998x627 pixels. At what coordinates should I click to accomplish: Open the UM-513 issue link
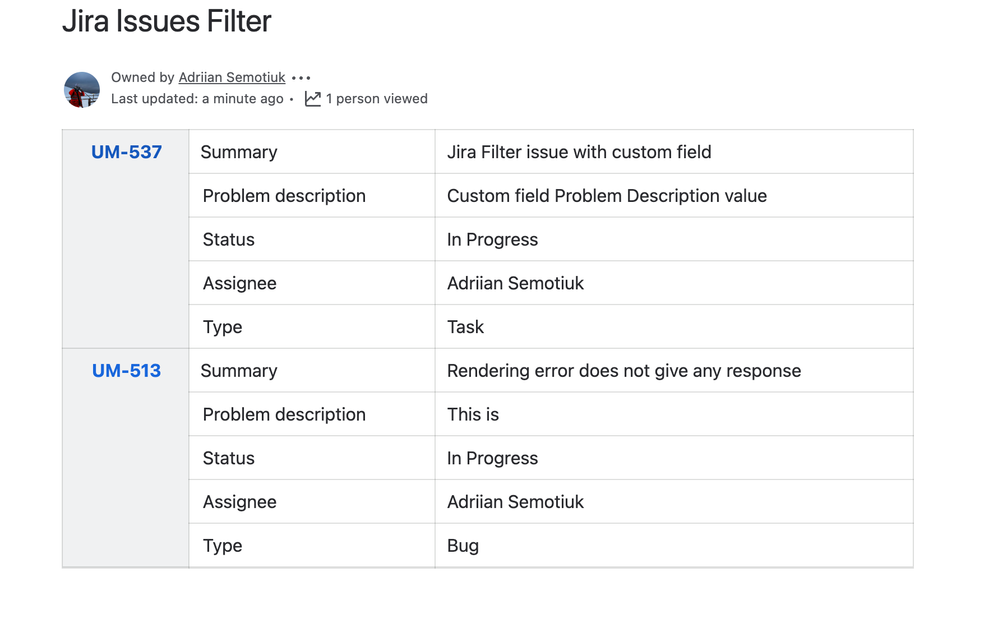tap(126, 370)
